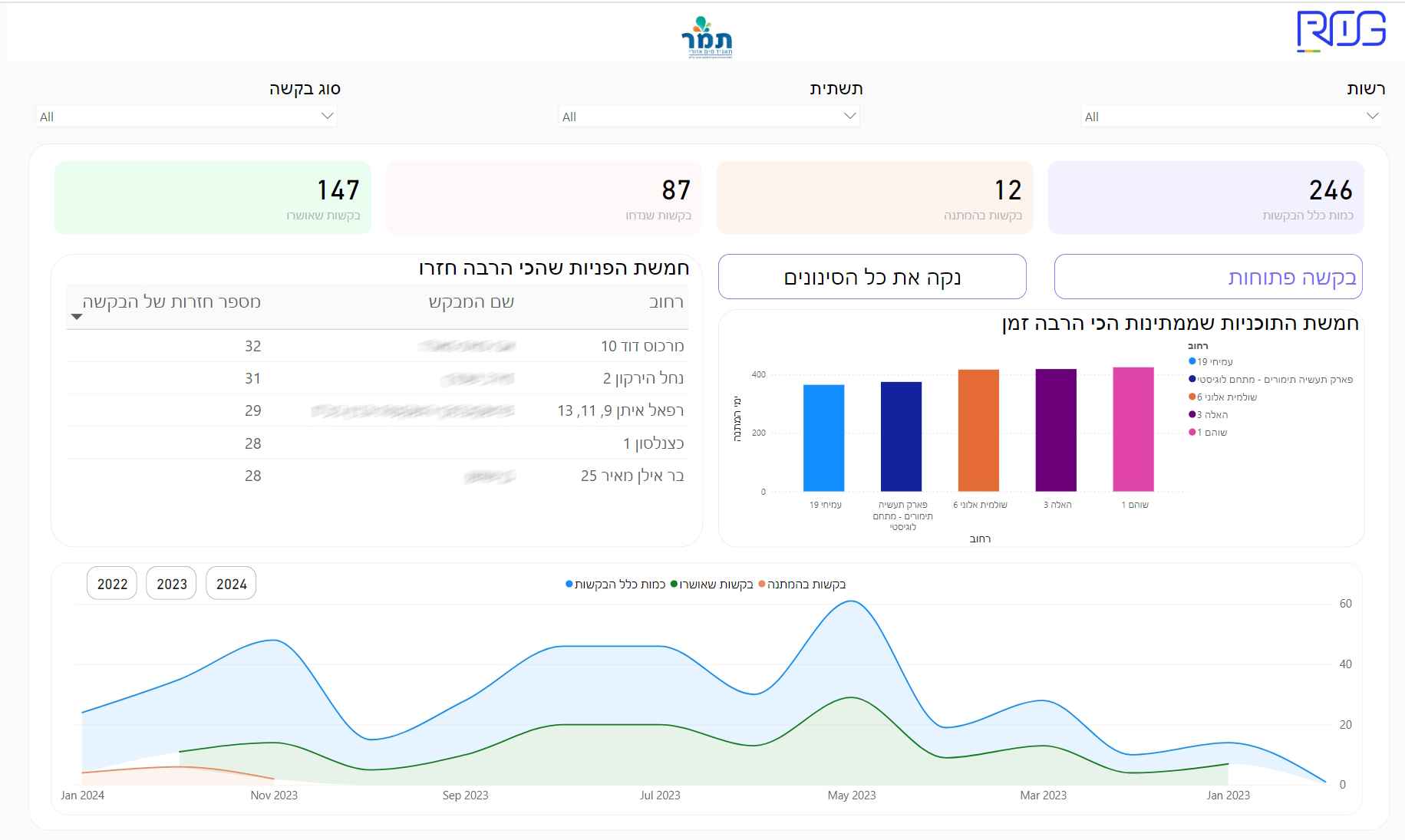The width and height of the screenshot is (1405, 840).
Task: Click the value 32 in the repeats column
Action: [x=253, y=346]
